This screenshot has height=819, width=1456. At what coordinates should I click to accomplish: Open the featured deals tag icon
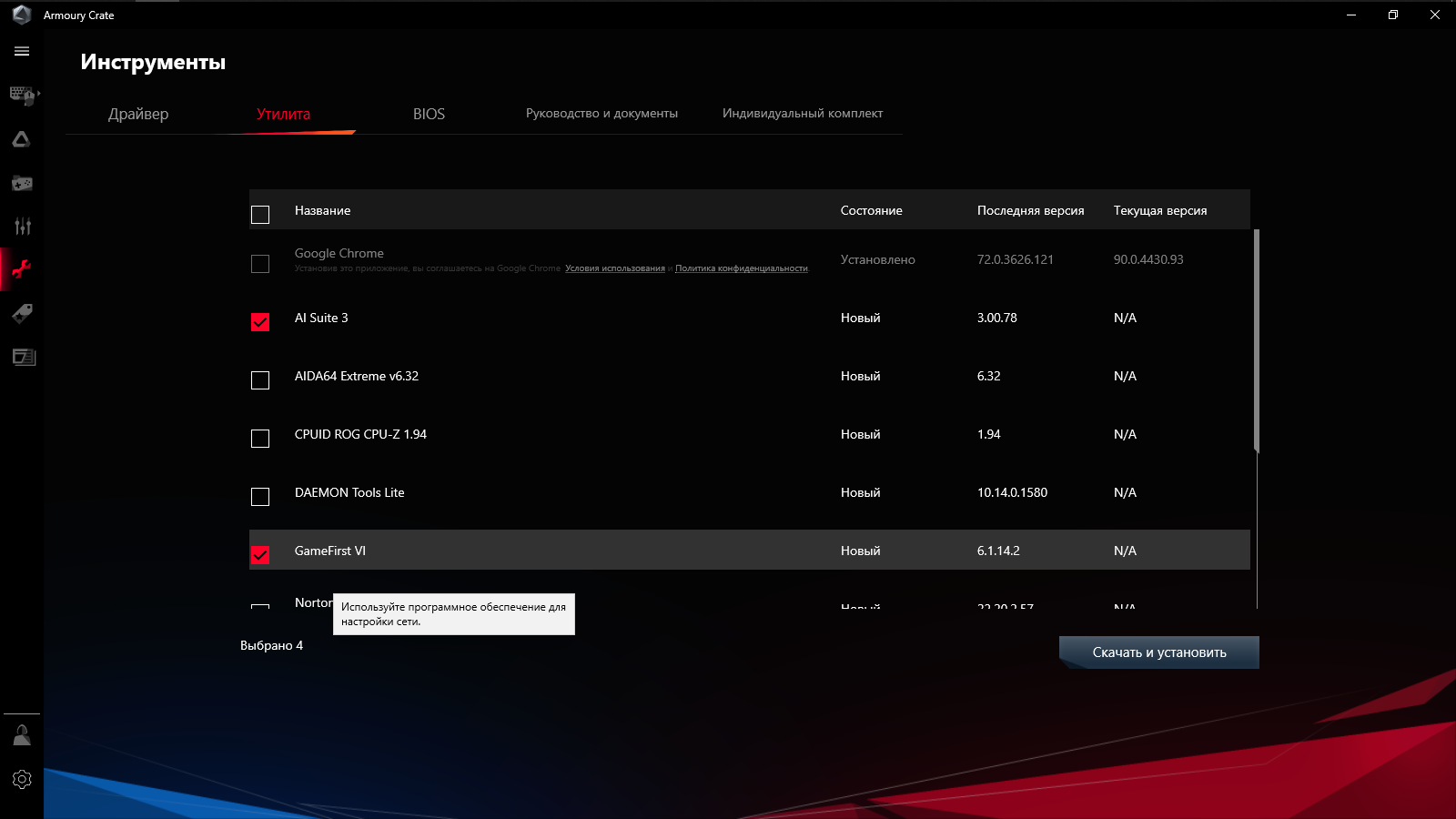coord(22,313)
